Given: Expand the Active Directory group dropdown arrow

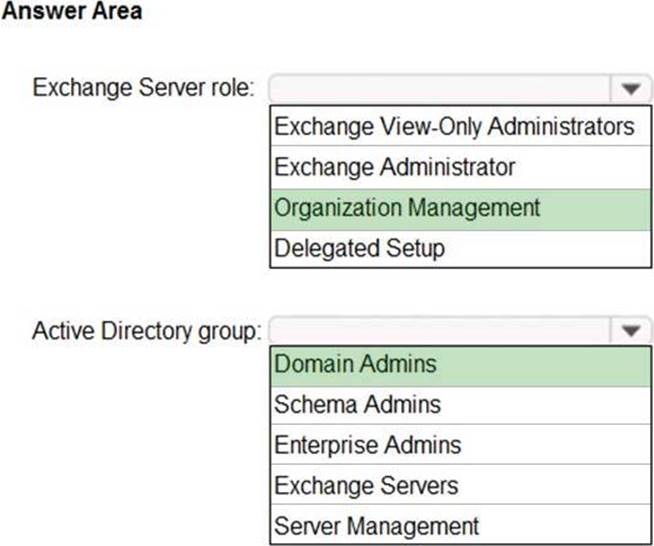Looking at the screenshot, I should [x=630, y=330].
